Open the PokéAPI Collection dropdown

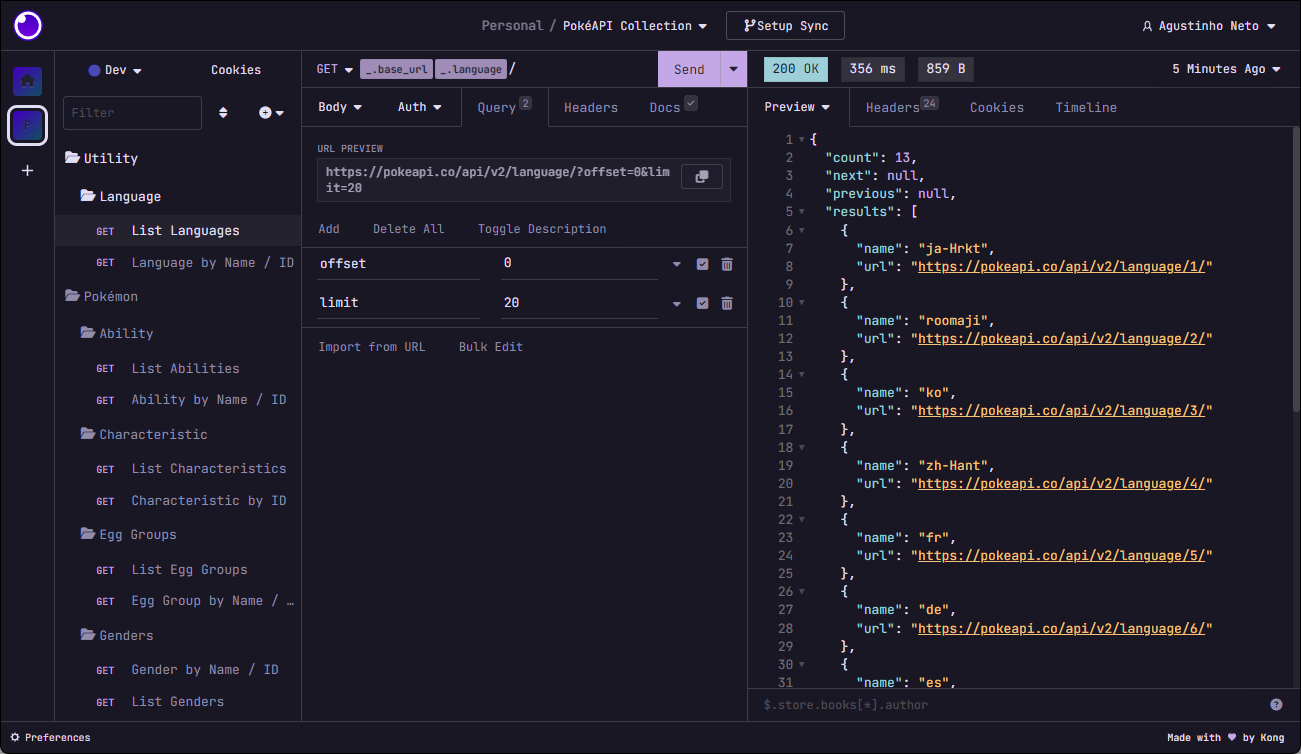tap(635, 26)
